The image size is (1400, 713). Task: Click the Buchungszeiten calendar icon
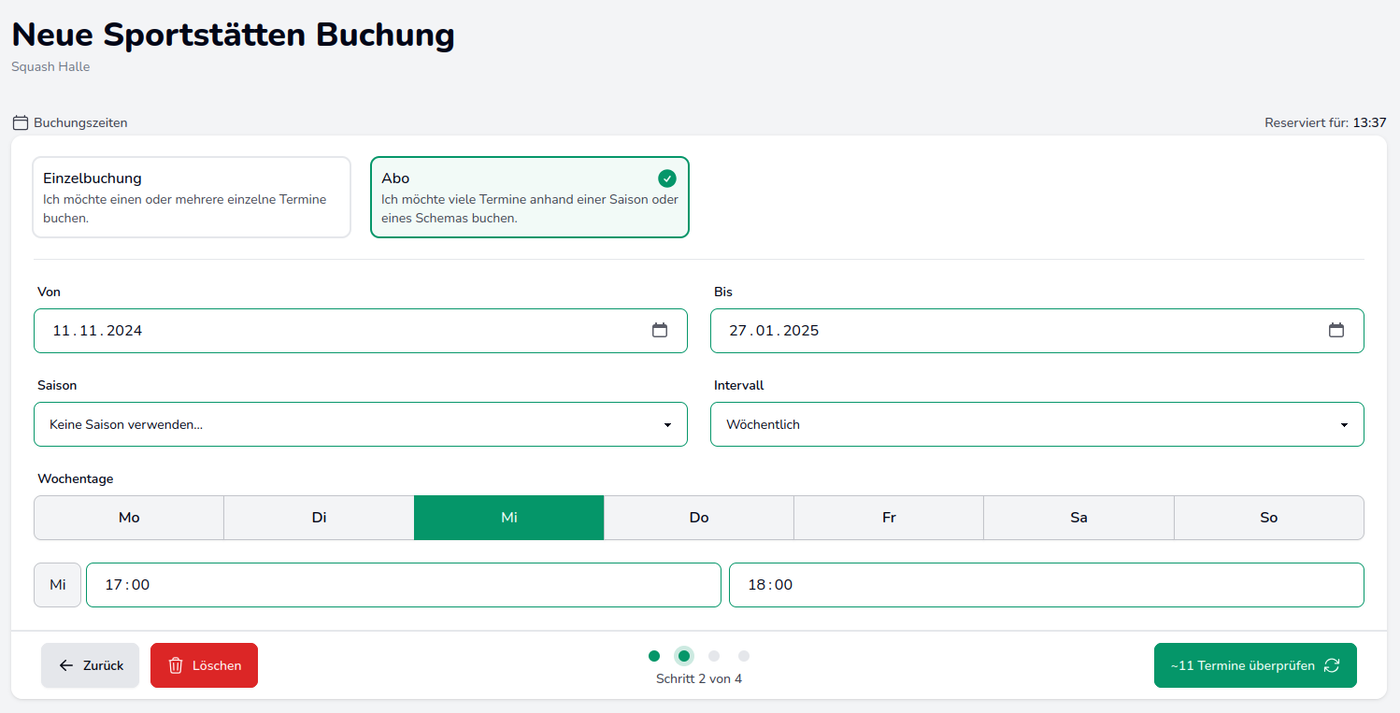point(20,123)
